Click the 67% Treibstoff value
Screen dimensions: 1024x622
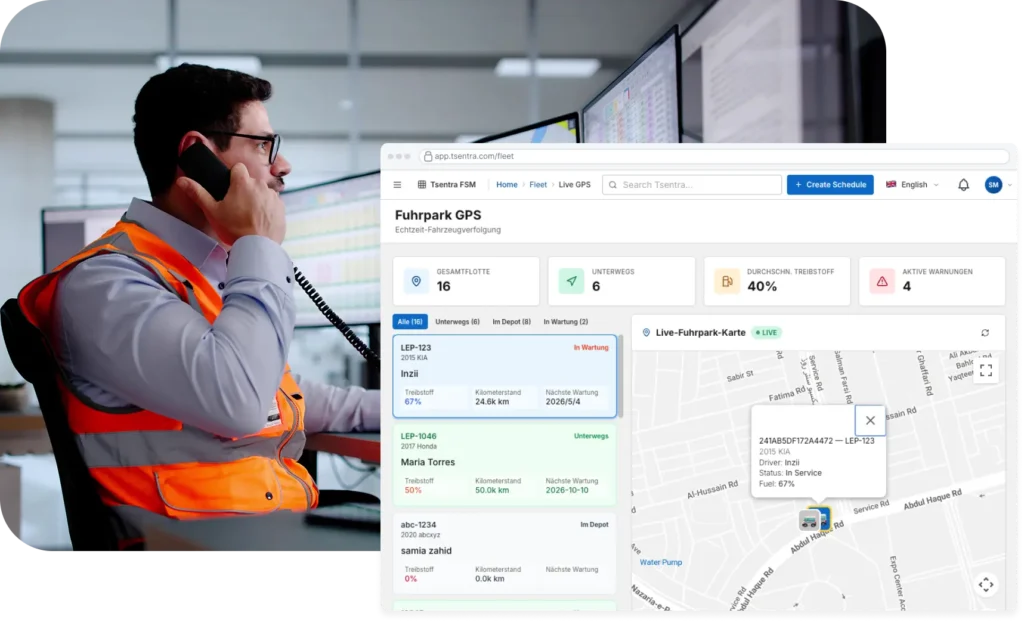coord(413,402)
